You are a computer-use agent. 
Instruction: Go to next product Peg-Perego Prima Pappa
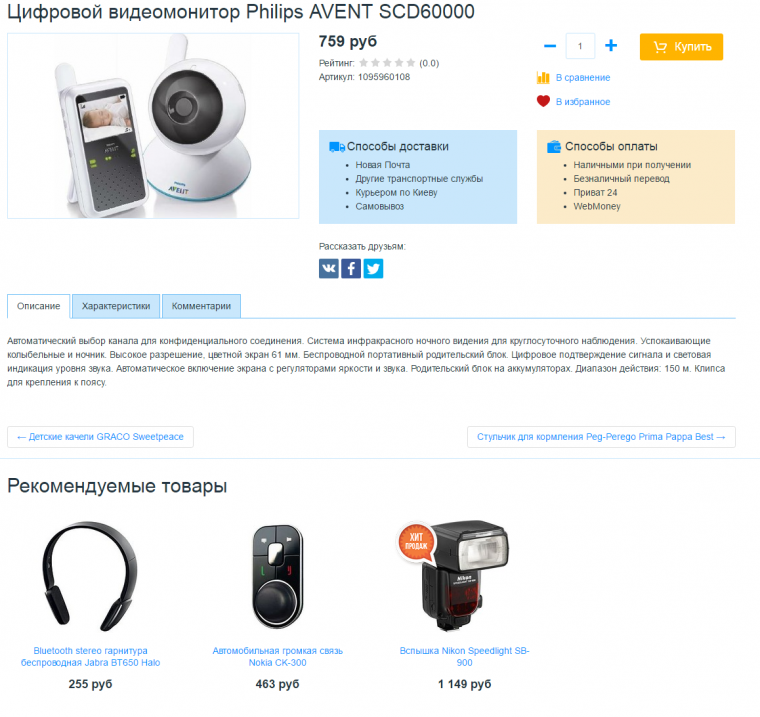click(x=601, y=437)
